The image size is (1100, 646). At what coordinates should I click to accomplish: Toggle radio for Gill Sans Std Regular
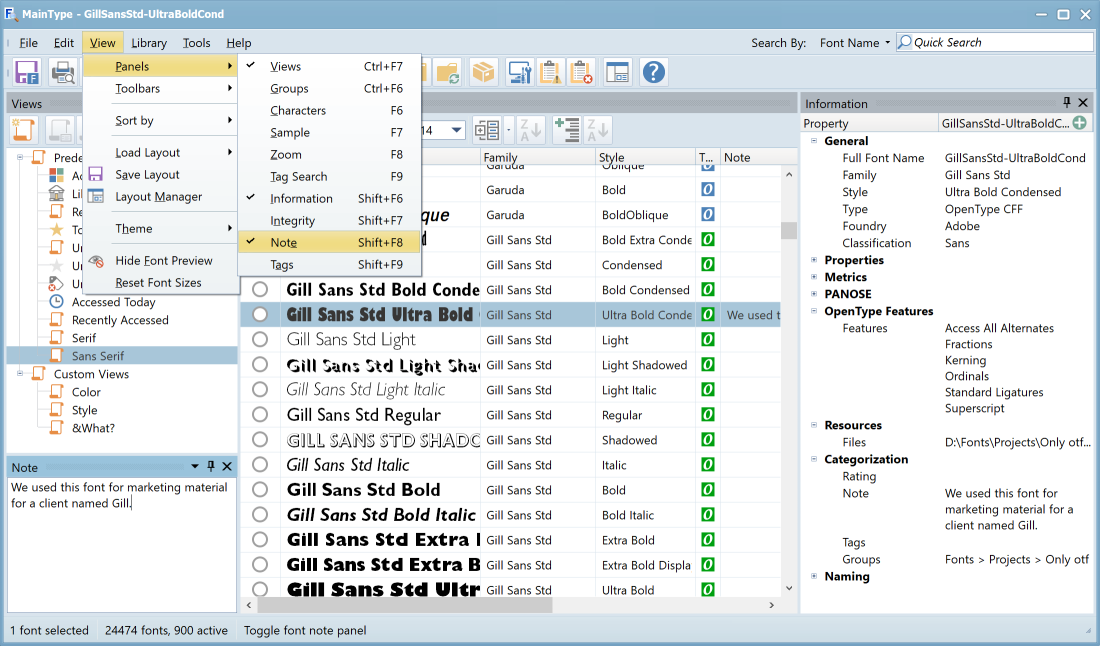click(260, 415)
